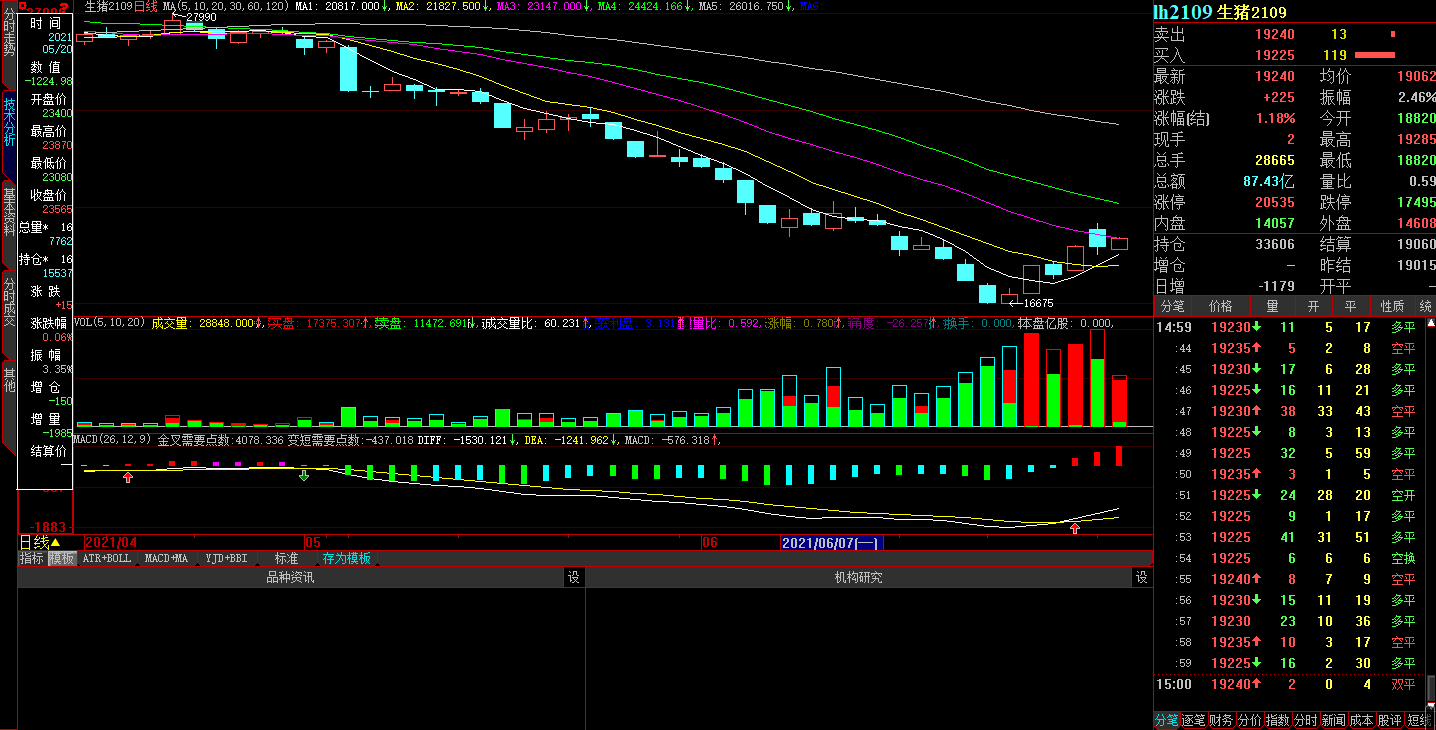The height and width of the screenshot is (730, 1436).
Task: Switch to the 指数 tab
Action: (x=1277, y=720)
